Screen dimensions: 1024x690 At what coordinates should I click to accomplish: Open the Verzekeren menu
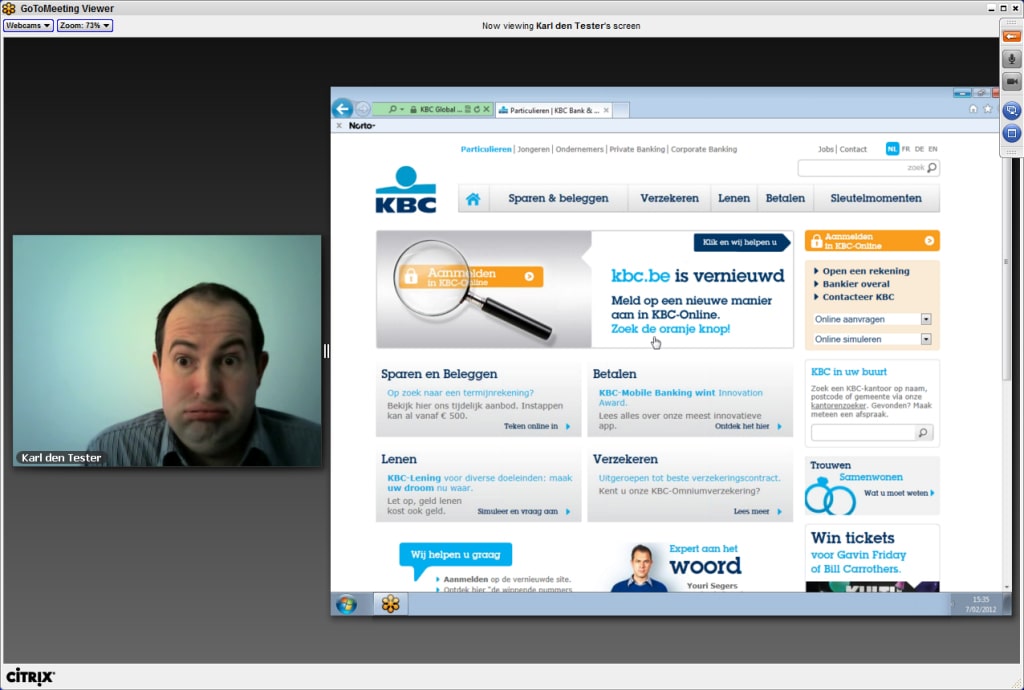coord(669,198)
